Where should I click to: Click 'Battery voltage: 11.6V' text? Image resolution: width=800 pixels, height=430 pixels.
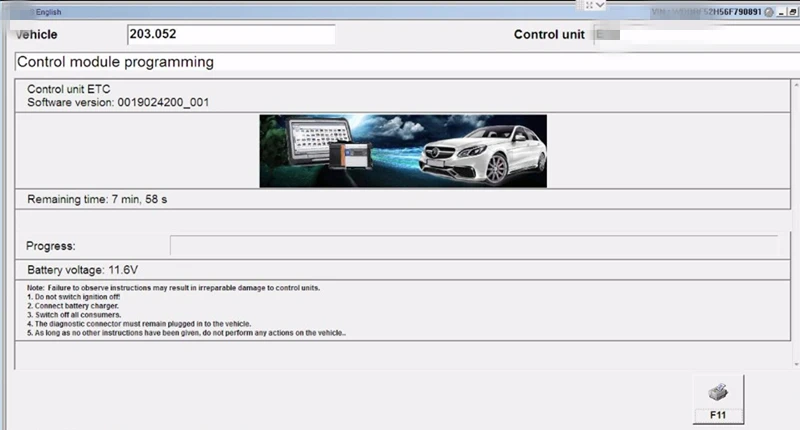83,270
